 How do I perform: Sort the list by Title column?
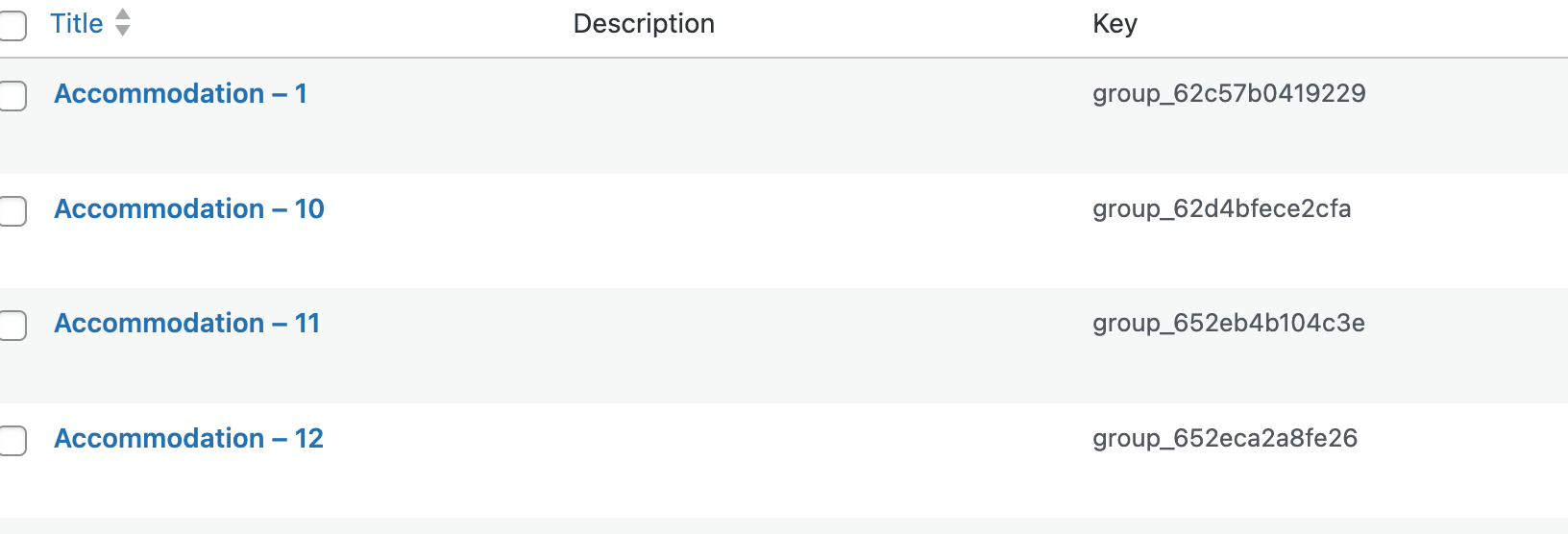point(77,23)
